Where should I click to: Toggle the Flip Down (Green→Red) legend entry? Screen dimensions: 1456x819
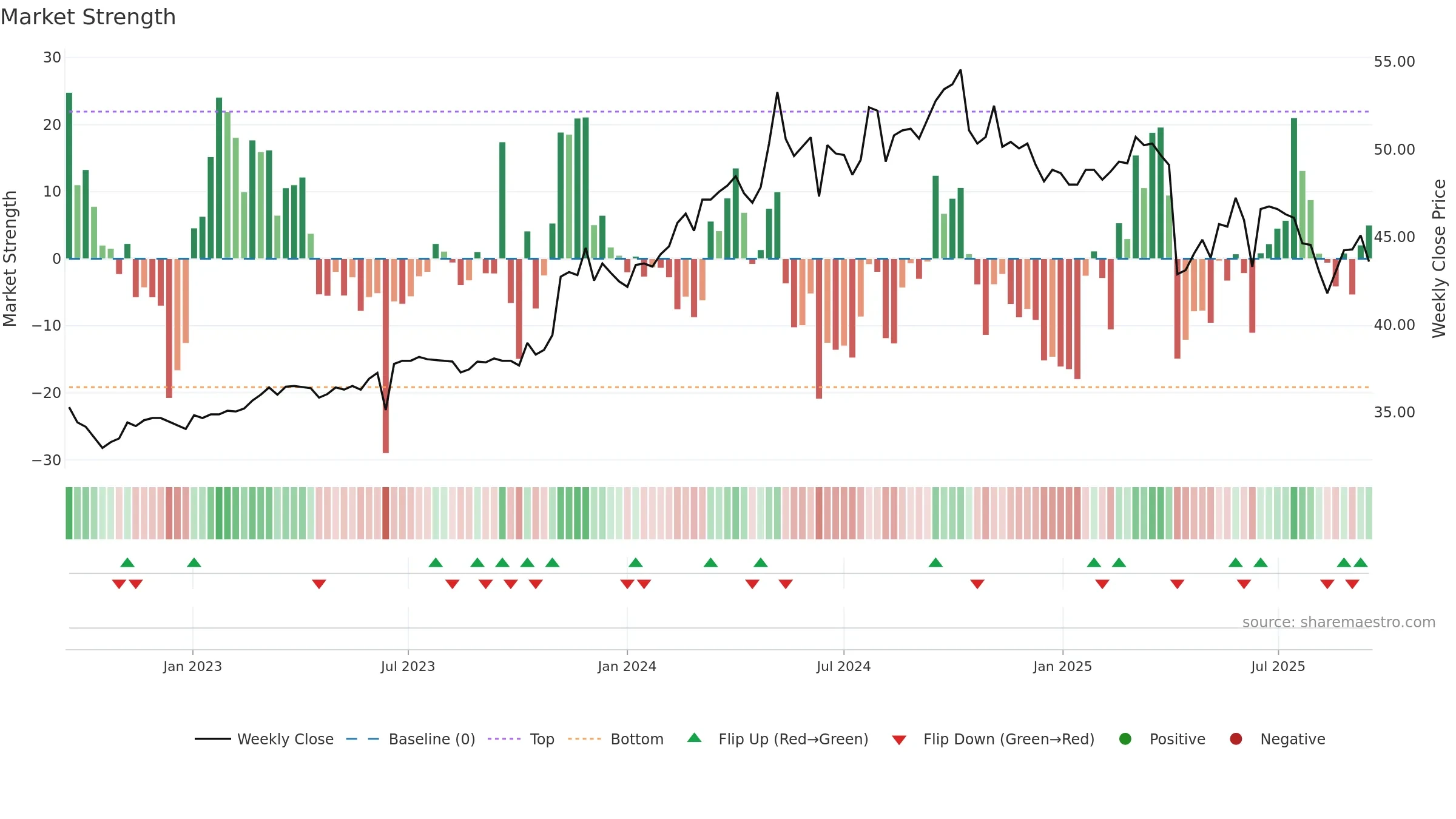(993, 739)
